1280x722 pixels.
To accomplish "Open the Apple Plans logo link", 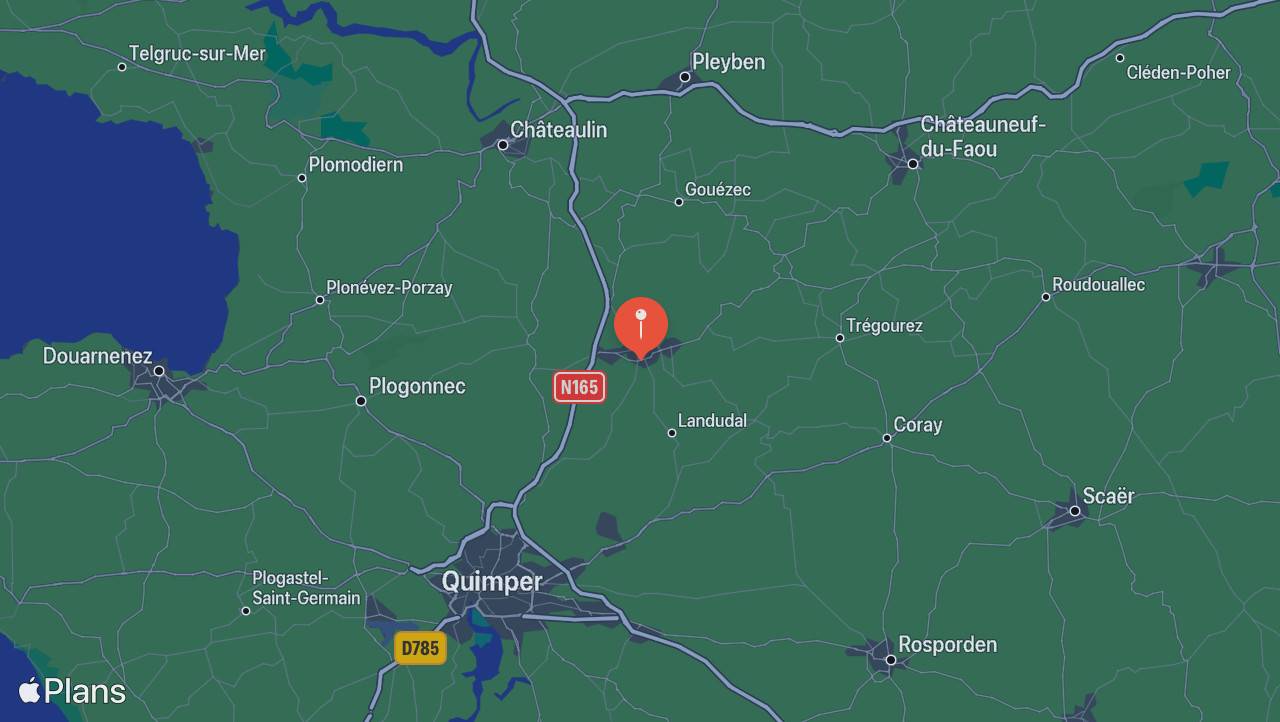I will [72, 691].
